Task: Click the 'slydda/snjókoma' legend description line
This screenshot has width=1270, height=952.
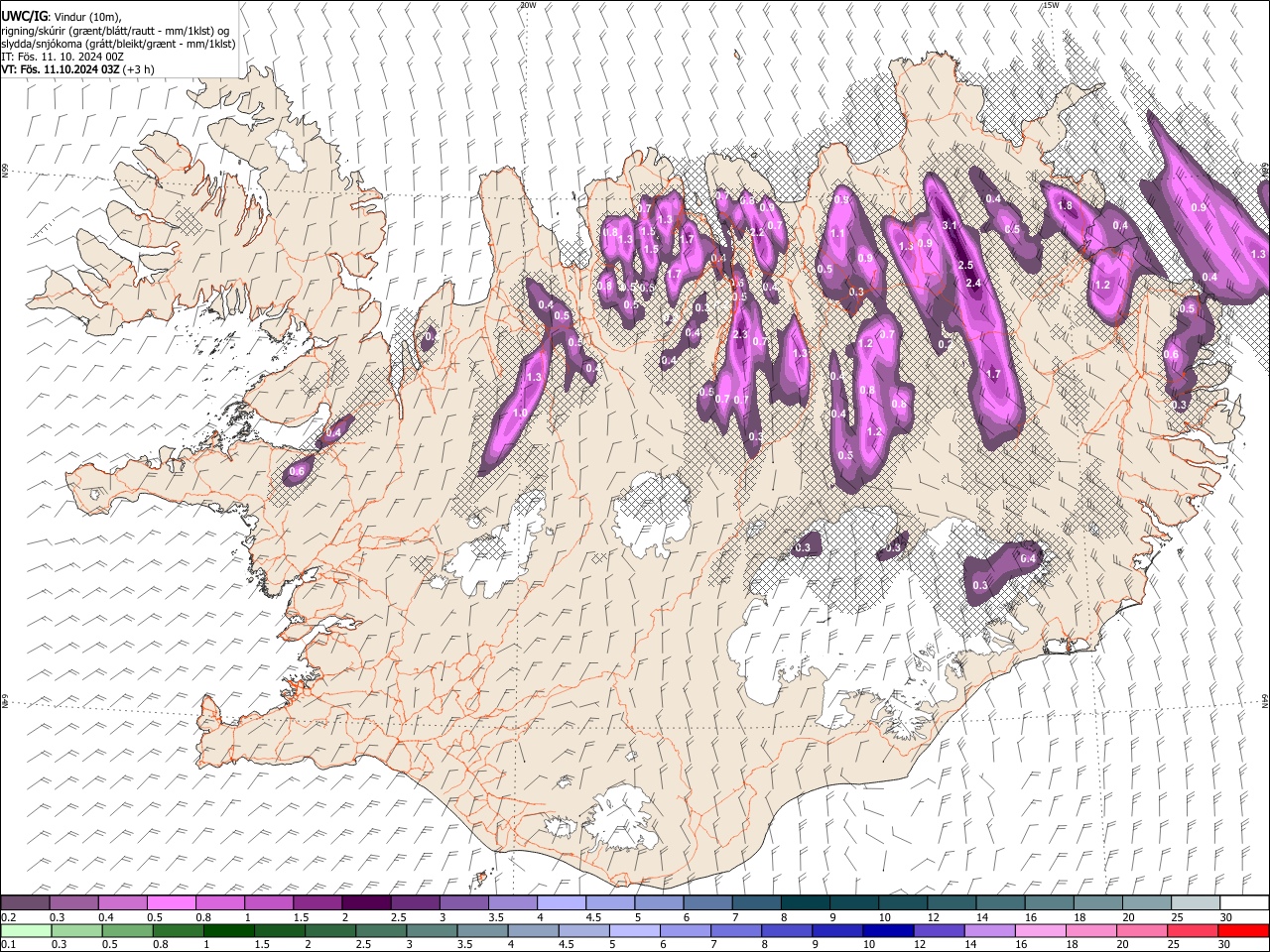Action: pos(118,44)
